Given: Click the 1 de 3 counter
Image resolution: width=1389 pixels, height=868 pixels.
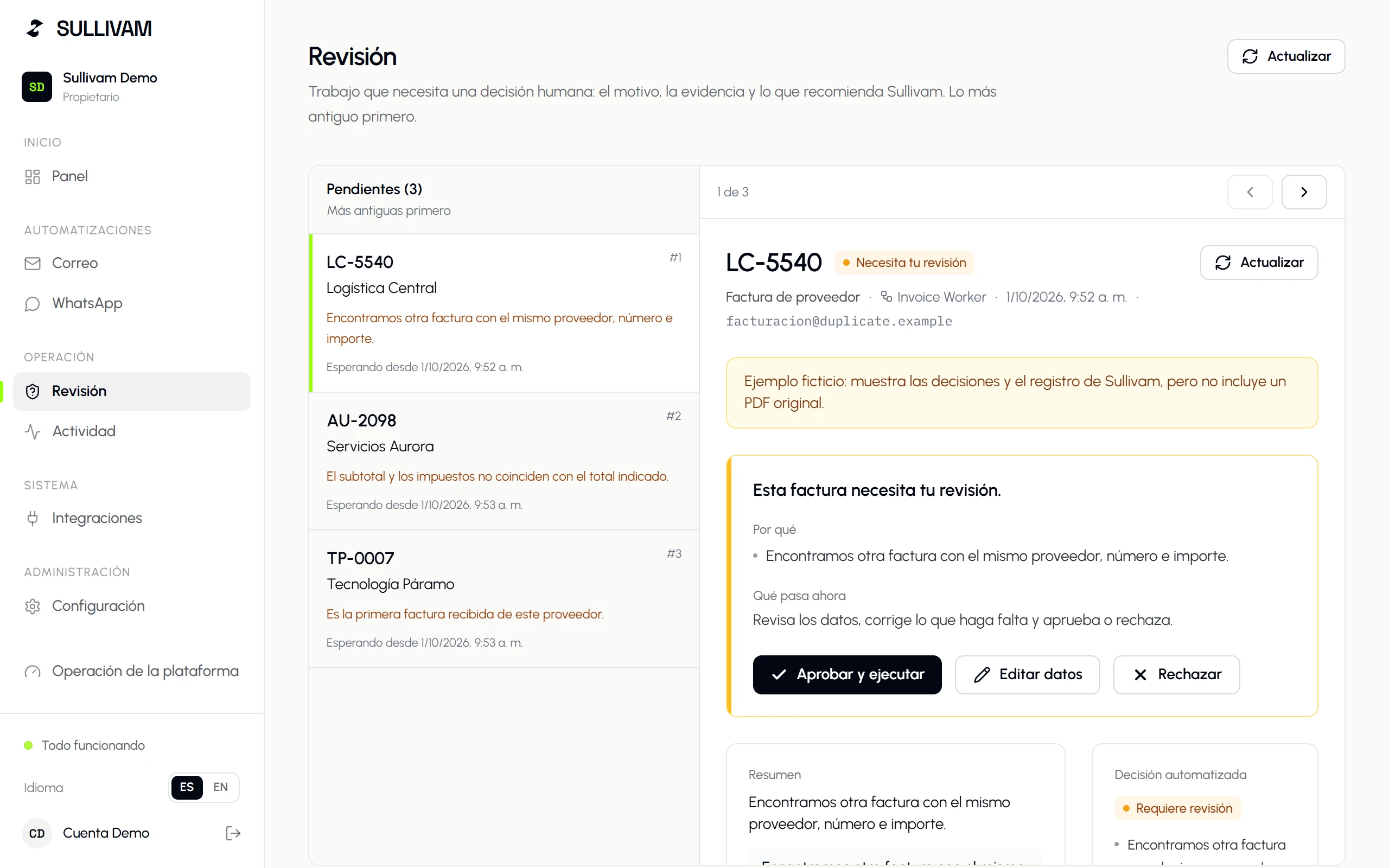Looking at the screenshot, I should tap(732, 192).
